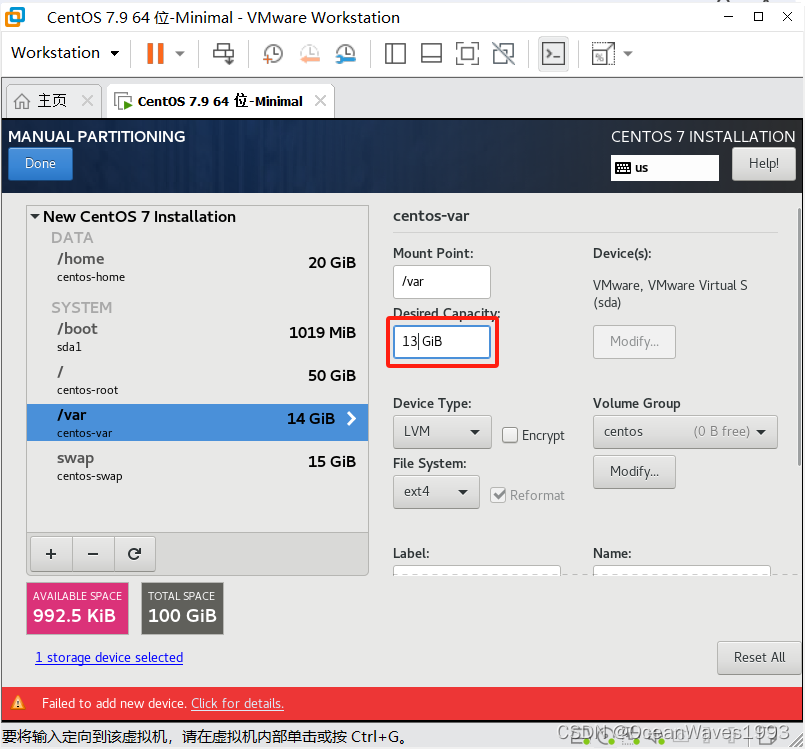Image resolution: width=805 pixels, height=749 pixels.
Task: Open the Device Type LVM dropdown
Action: pyautogui.click(x=442, y=432)
